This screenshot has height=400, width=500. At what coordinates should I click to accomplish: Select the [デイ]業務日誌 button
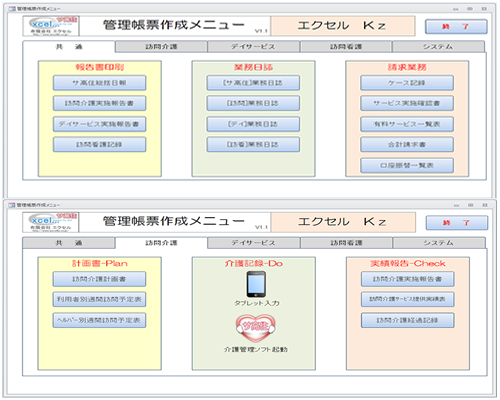click(x=253, y=124)
